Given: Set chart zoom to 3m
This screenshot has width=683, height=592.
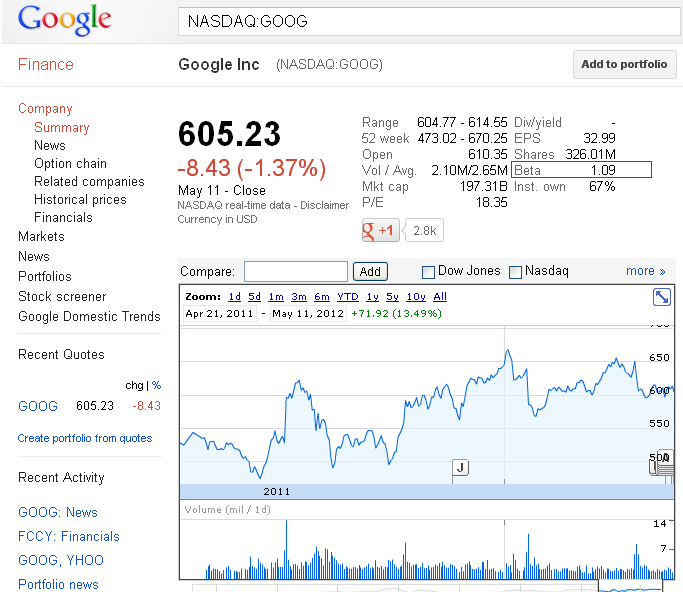Looking at the screenshot, I should [x=299, y=297].
